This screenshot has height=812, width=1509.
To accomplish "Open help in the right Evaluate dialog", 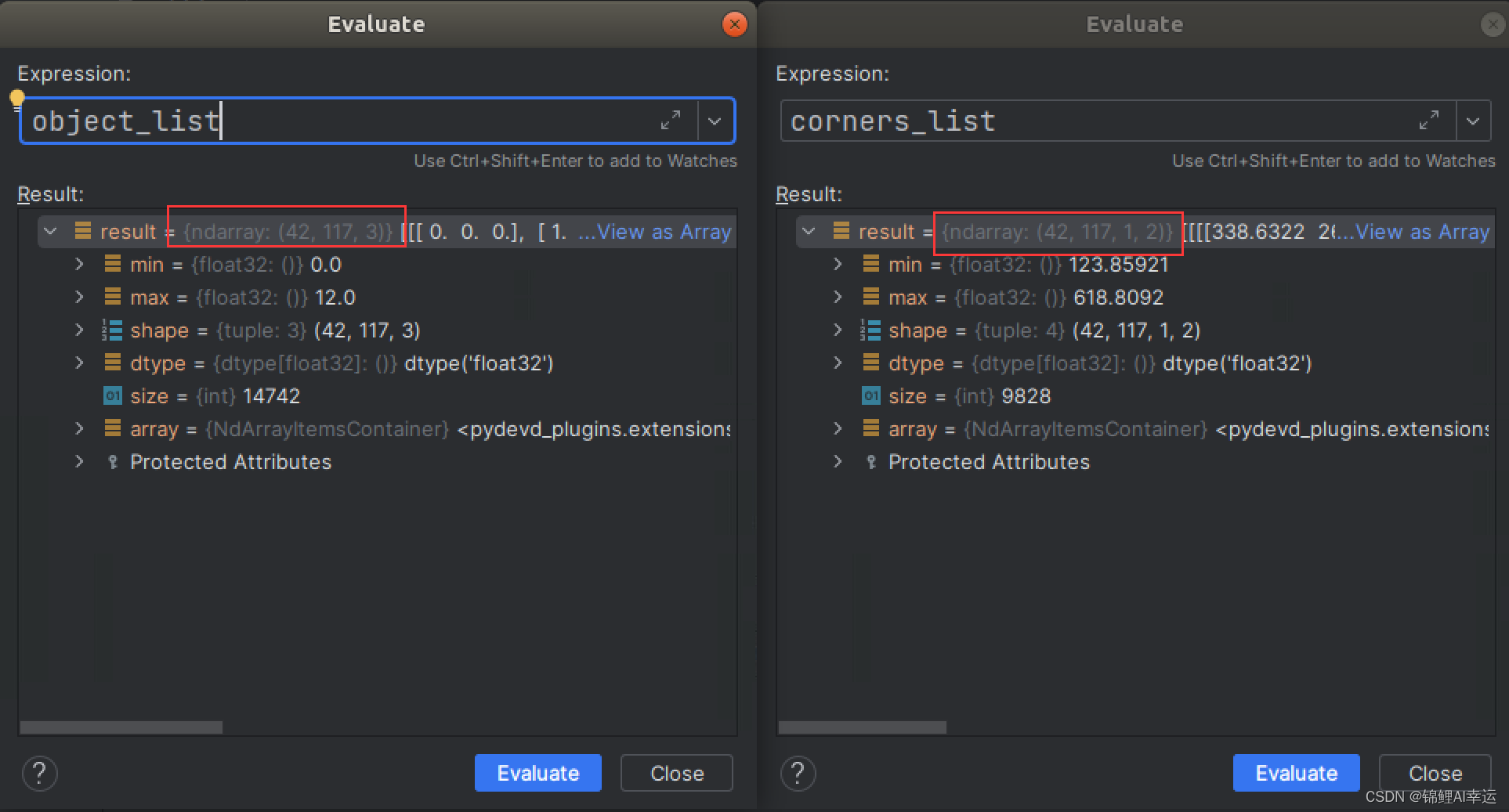I will pos(798,774).
